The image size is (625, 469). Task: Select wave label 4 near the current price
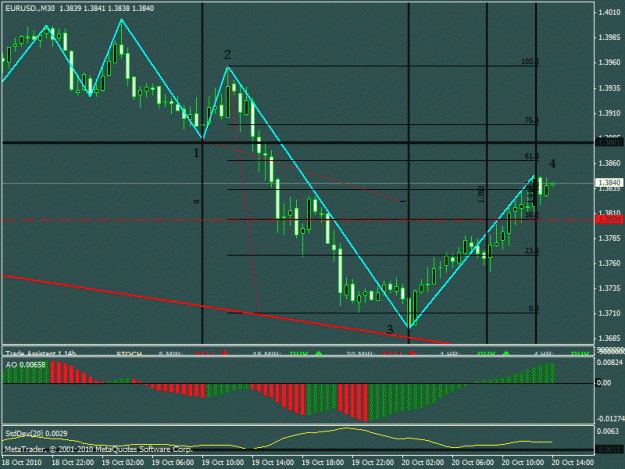552,163
